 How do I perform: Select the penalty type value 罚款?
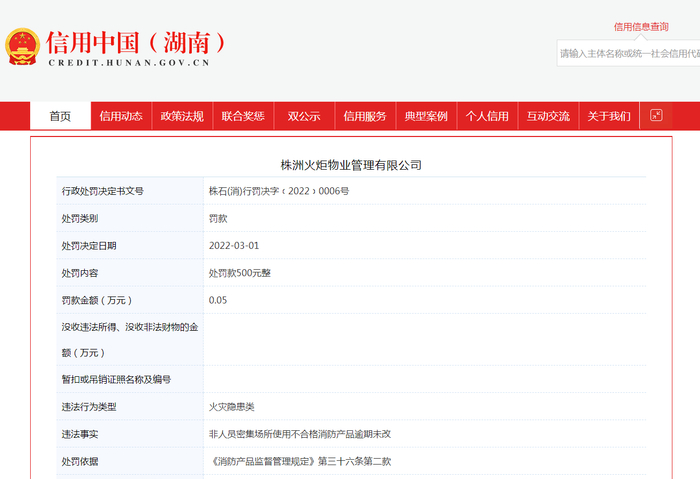(x=218, y=218)
